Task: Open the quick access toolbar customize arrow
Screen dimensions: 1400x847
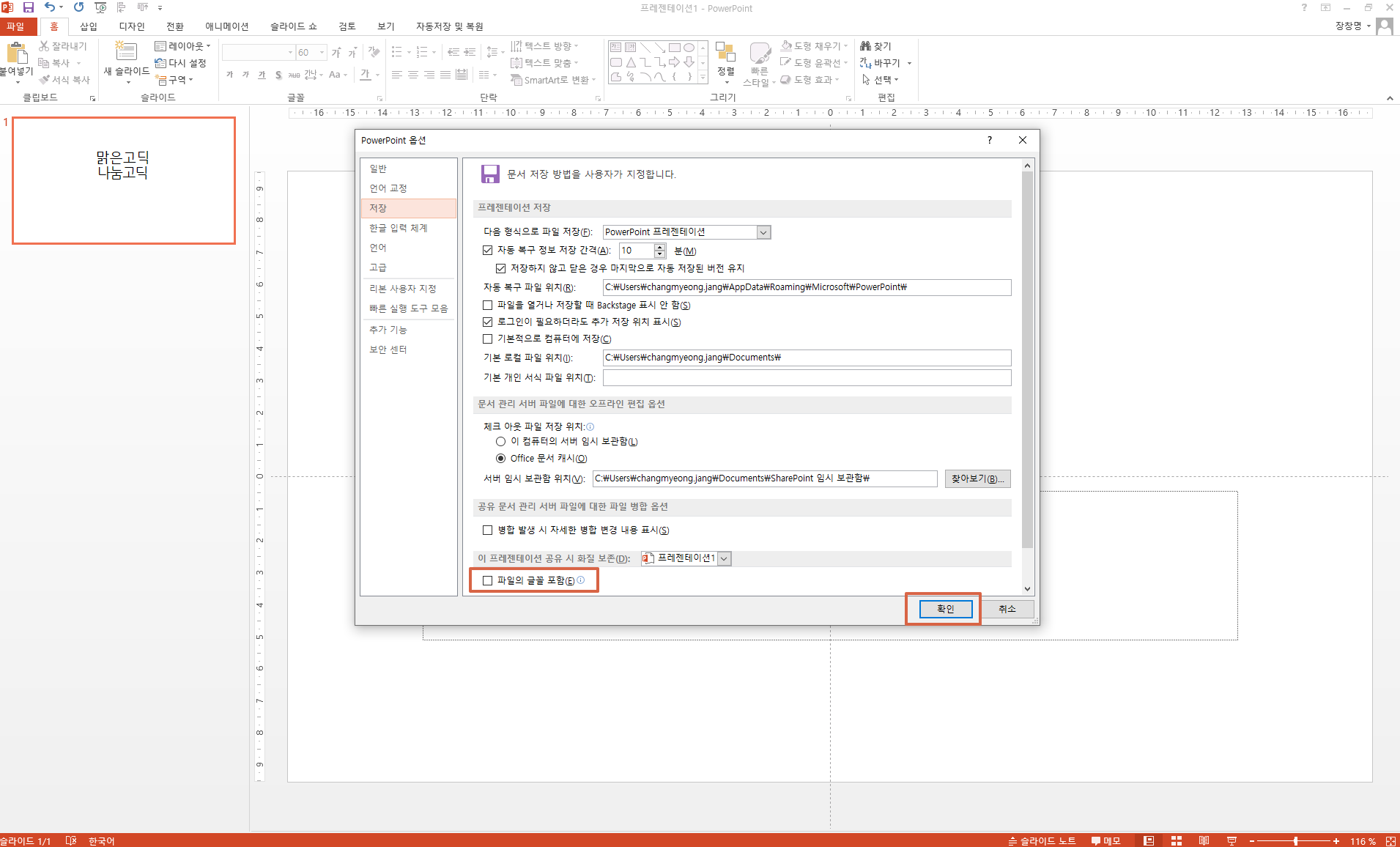Action: [160, 7]
